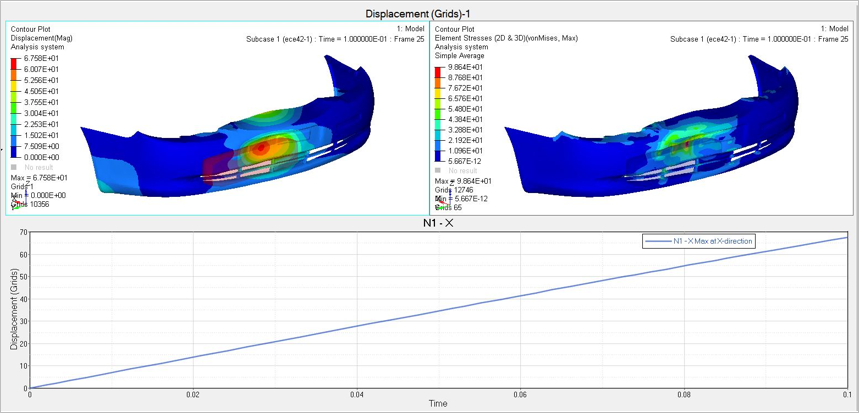Click the dark blue band in stress legend
Image resolution: width=859 pixels, height=413 pixels.
439,157
